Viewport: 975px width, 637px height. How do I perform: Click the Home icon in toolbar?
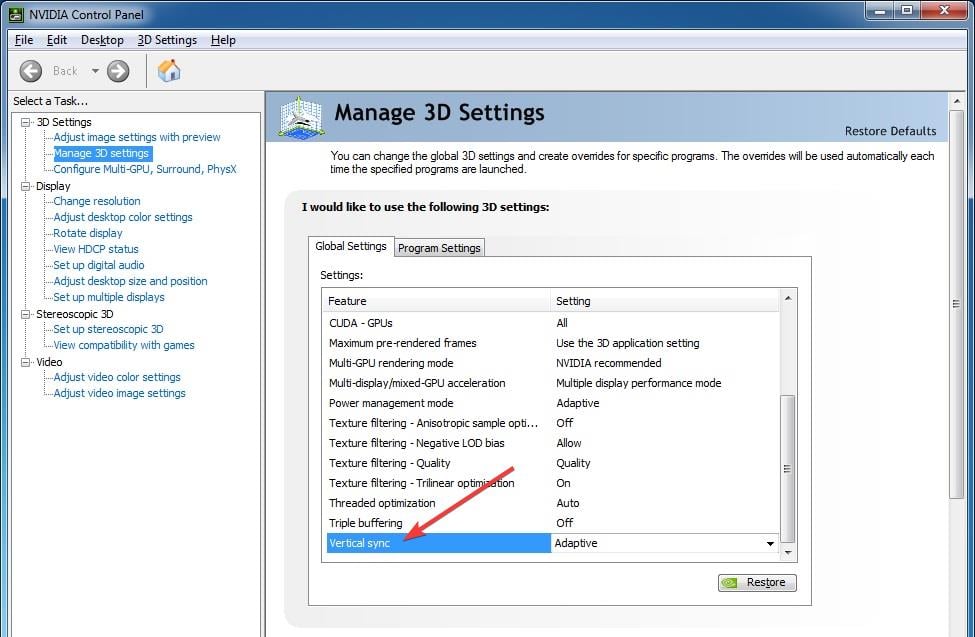tap(169, 71)
